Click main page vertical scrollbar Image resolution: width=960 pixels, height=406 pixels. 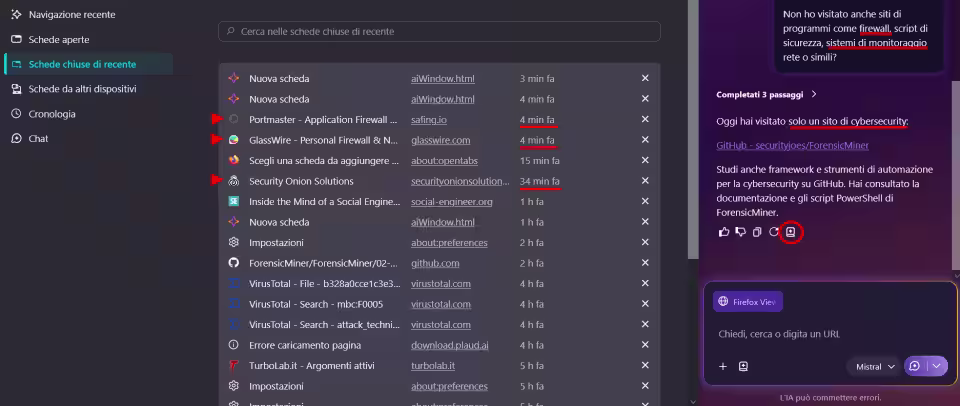pos(693,129)
